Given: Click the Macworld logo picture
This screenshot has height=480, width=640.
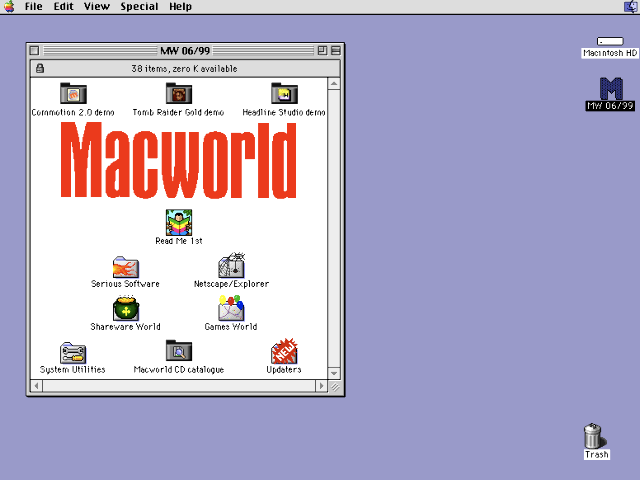Looking at the screenshot, I should [179, 160].
